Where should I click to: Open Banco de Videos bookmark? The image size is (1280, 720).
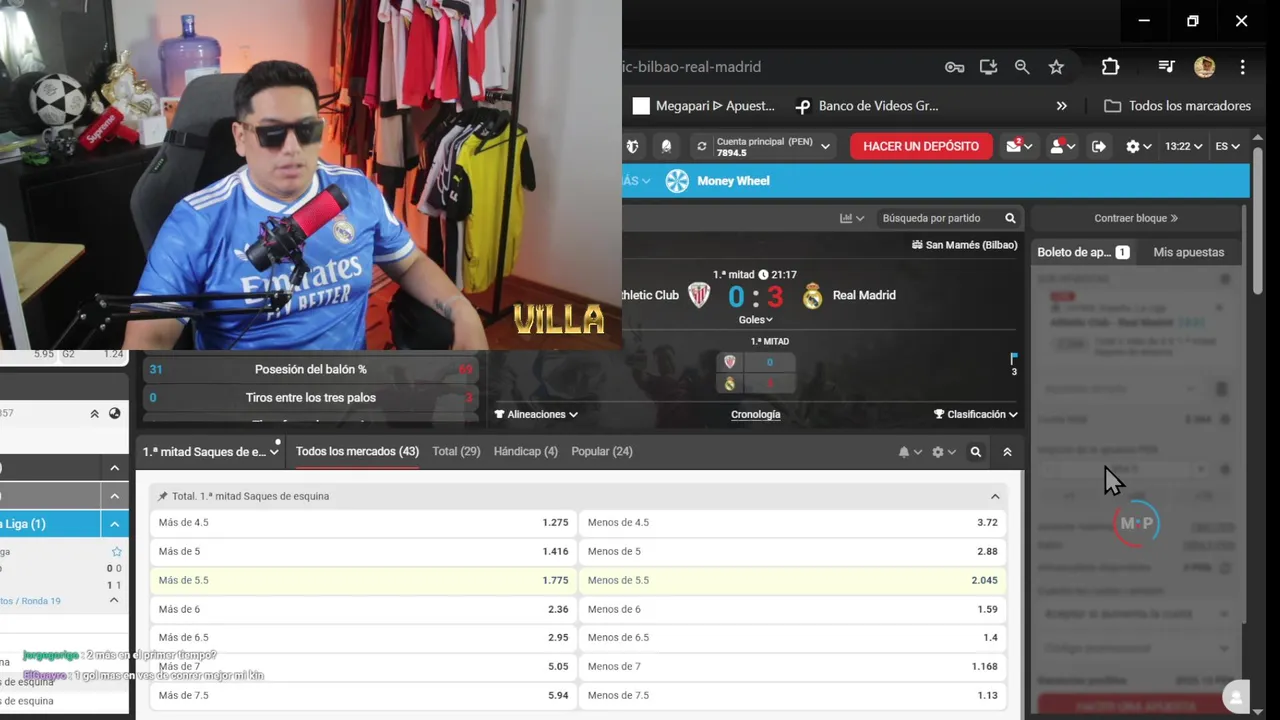(866, 106)
